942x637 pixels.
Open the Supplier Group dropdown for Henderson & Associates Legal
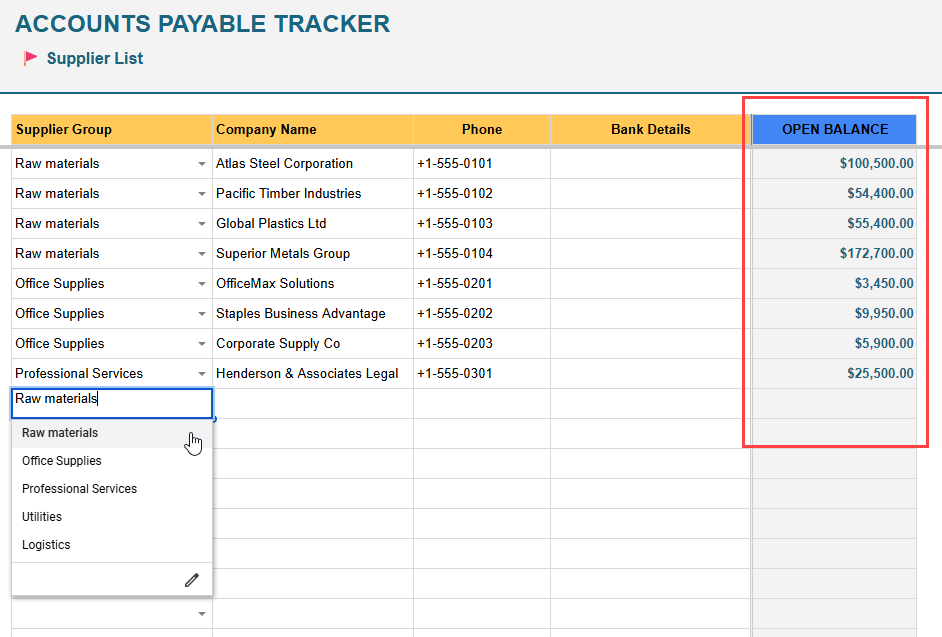tap(201, 373)
